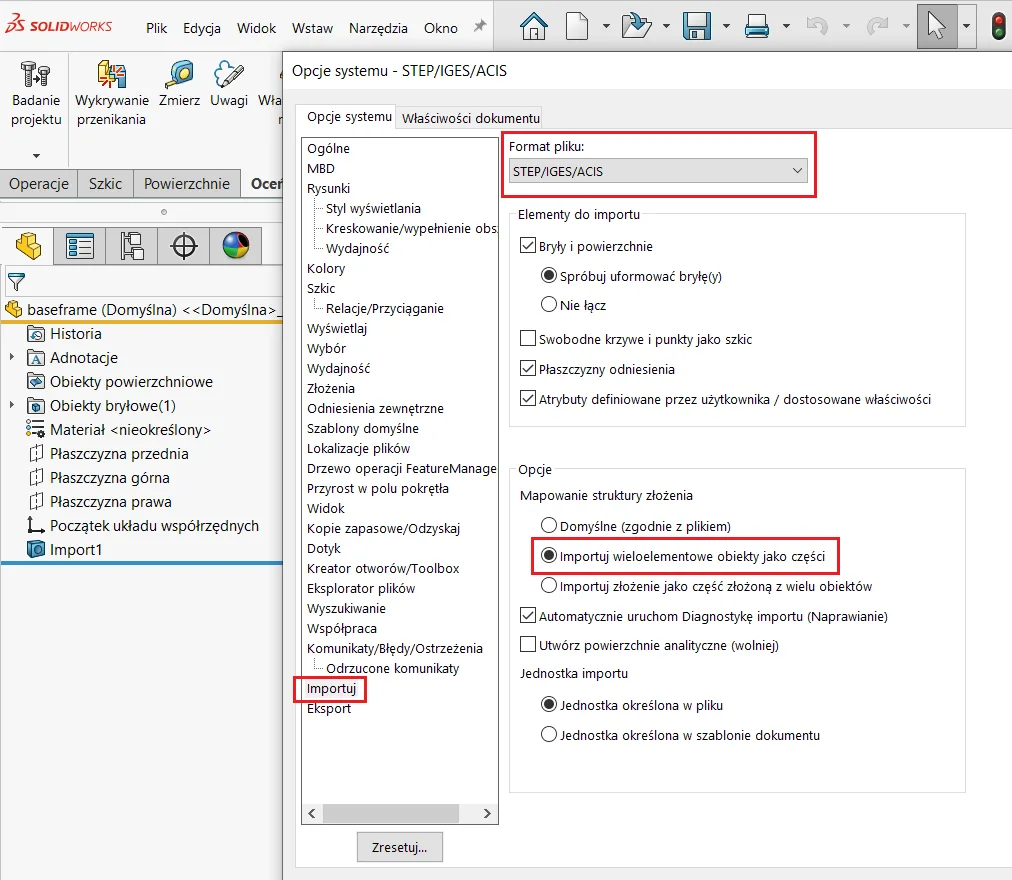Open Kolory options category

(x=326, y=268)
